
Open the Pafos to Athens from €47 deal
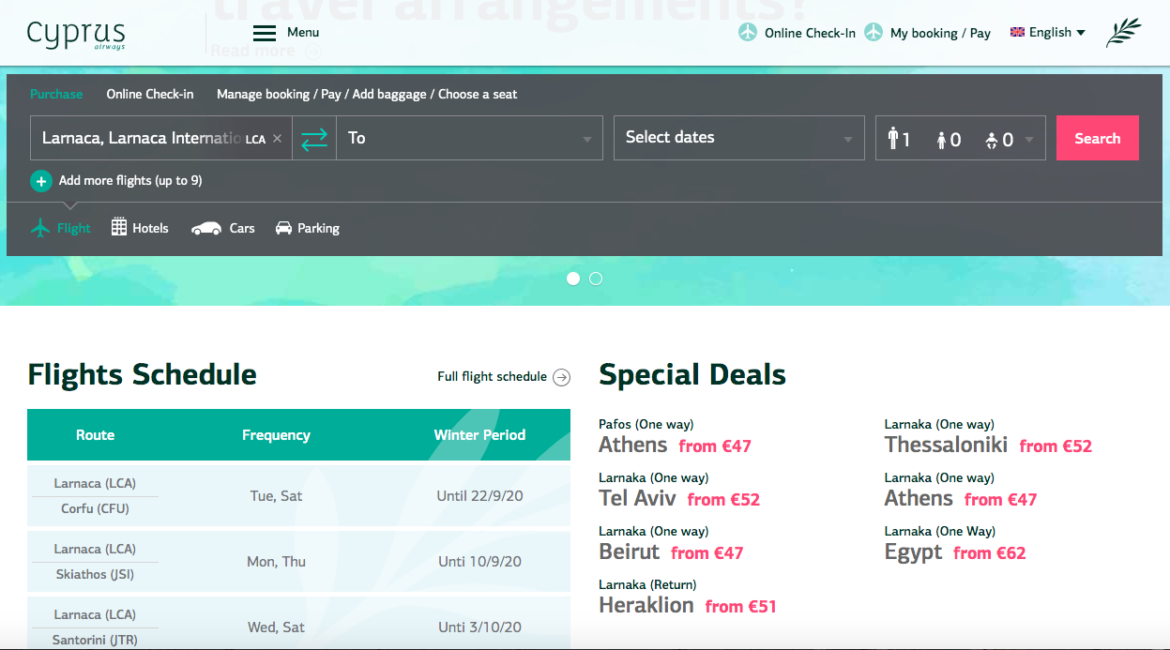click(675, 437)
